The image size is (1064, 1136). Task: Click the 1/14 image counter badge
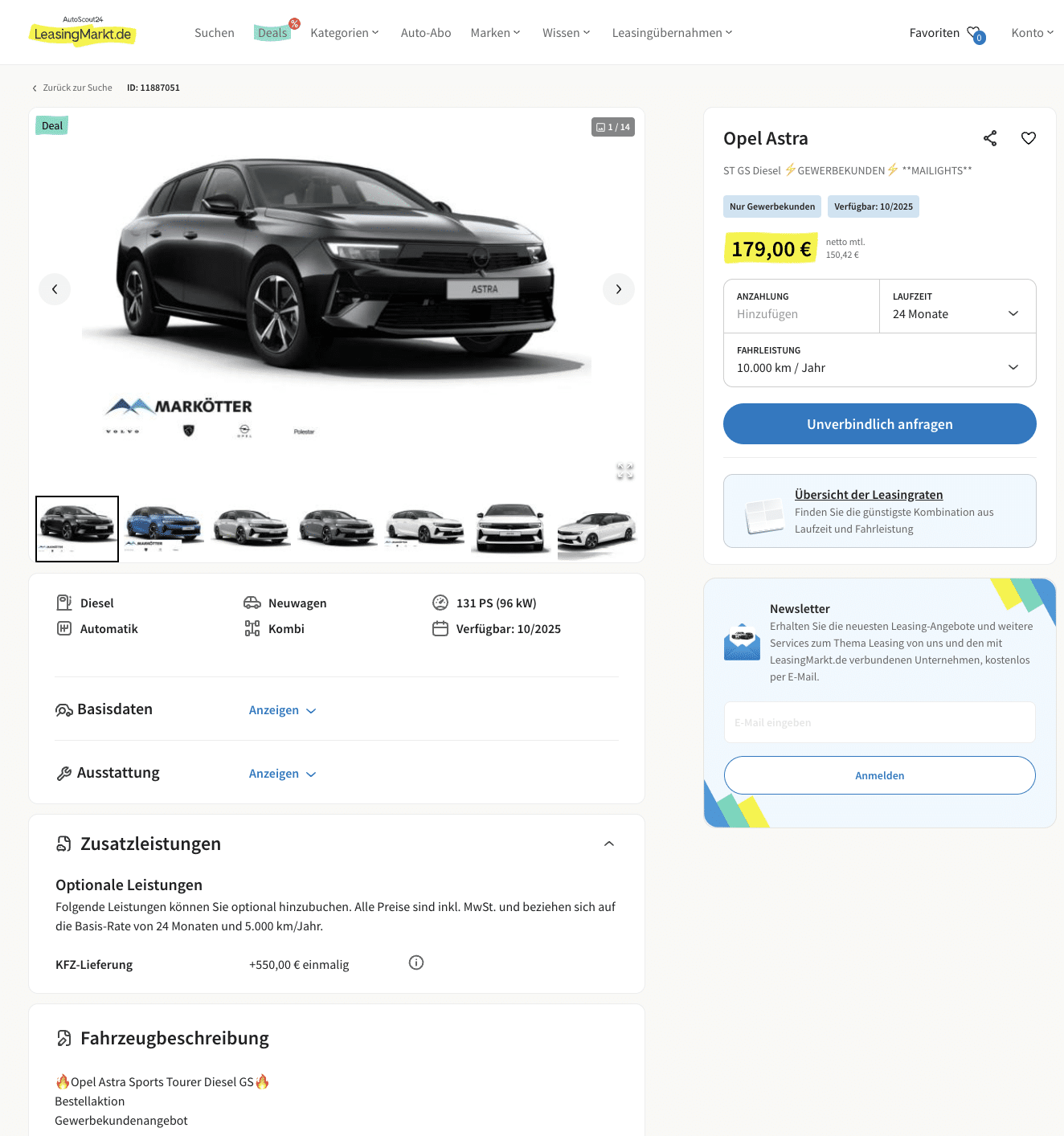coord(613,127)
